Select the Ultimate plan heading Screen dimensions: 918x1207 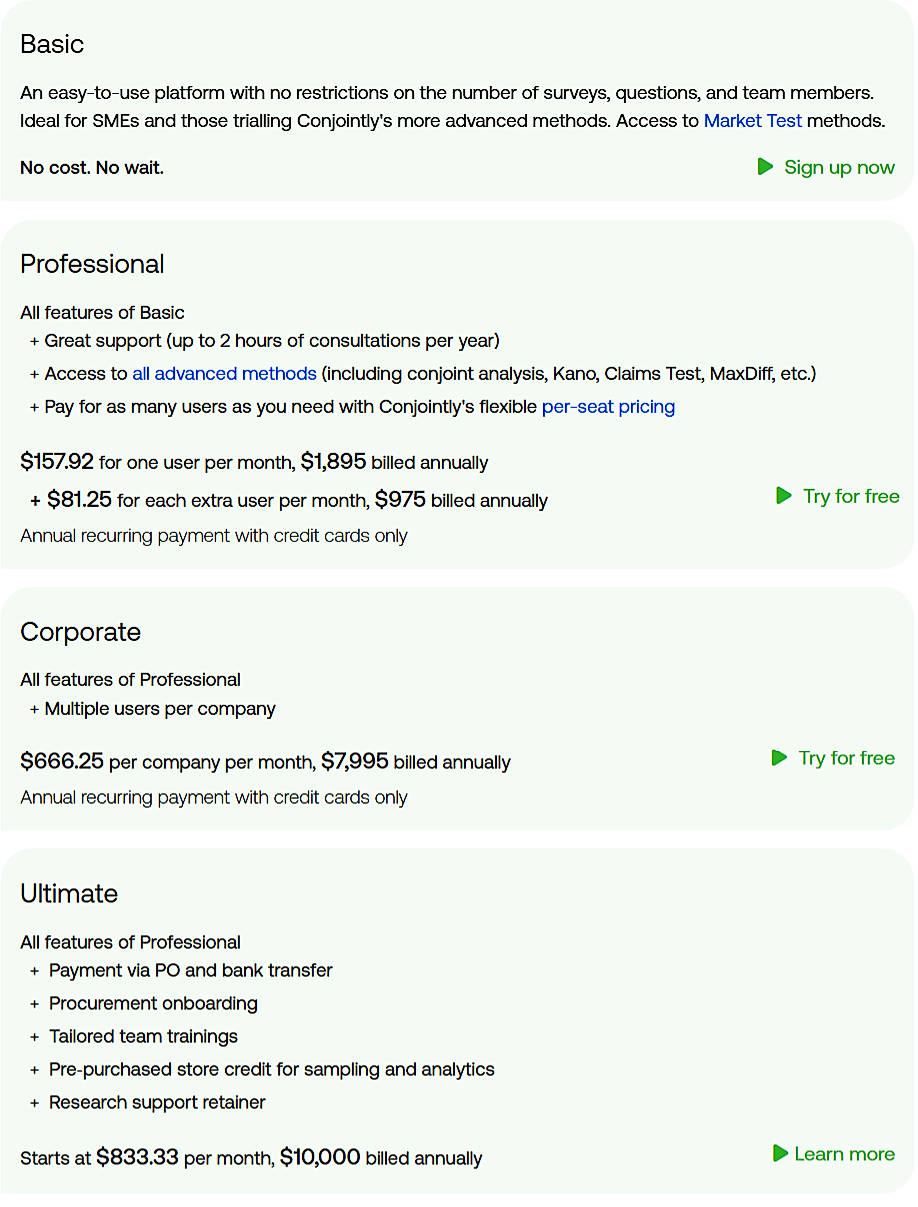pos(69,894)
